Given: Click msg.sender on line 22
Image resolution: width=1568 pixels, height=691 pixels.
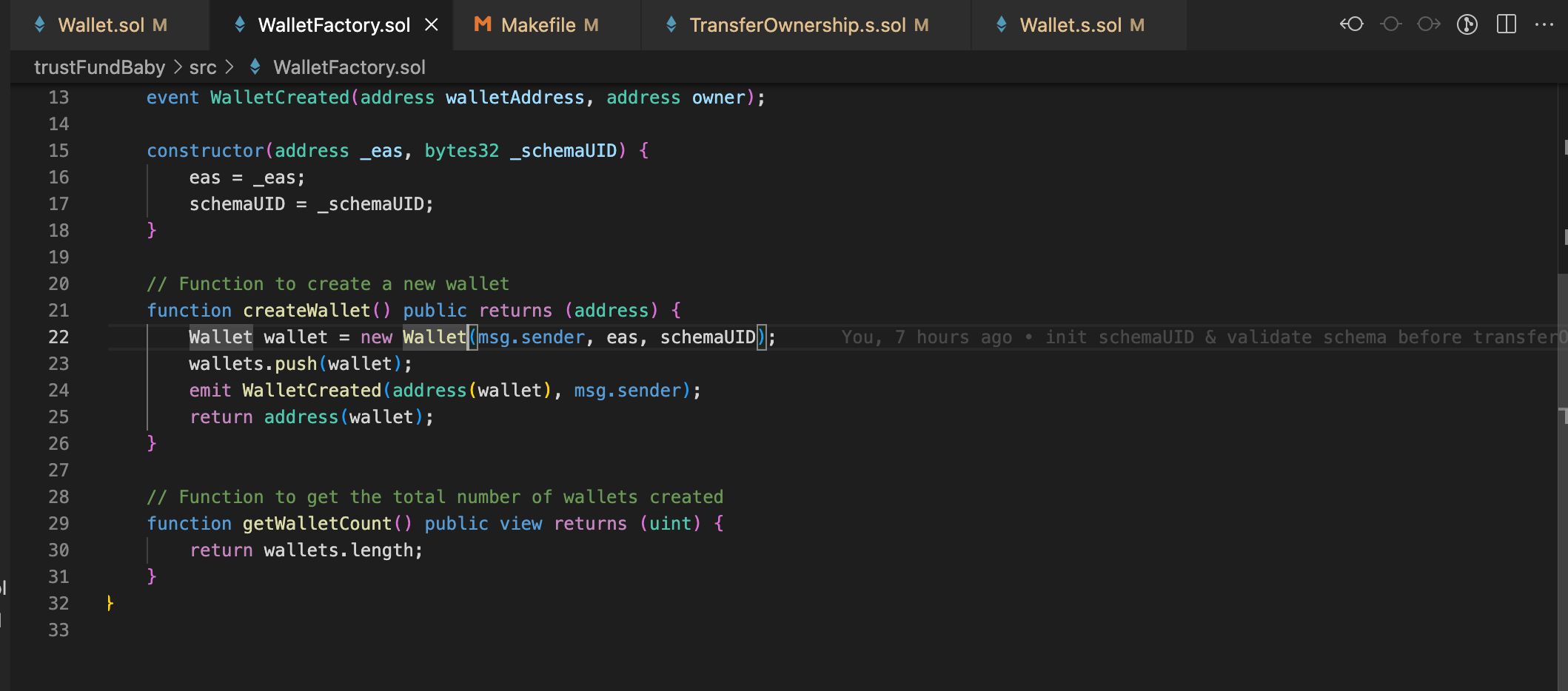Looking at the screenshot, I should pos(532,337).
